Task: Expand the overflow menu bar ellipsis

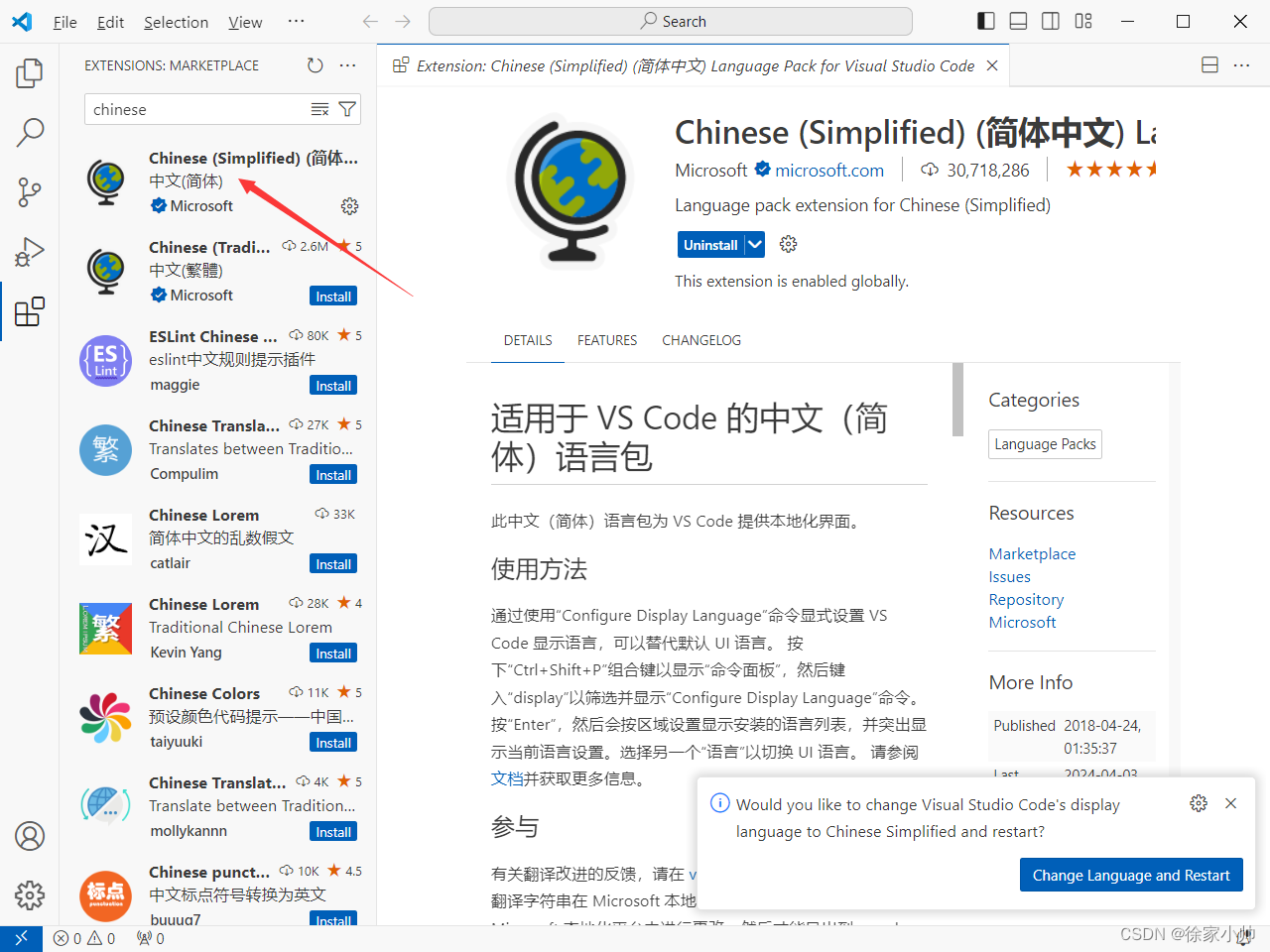Action: click(296, 21)
